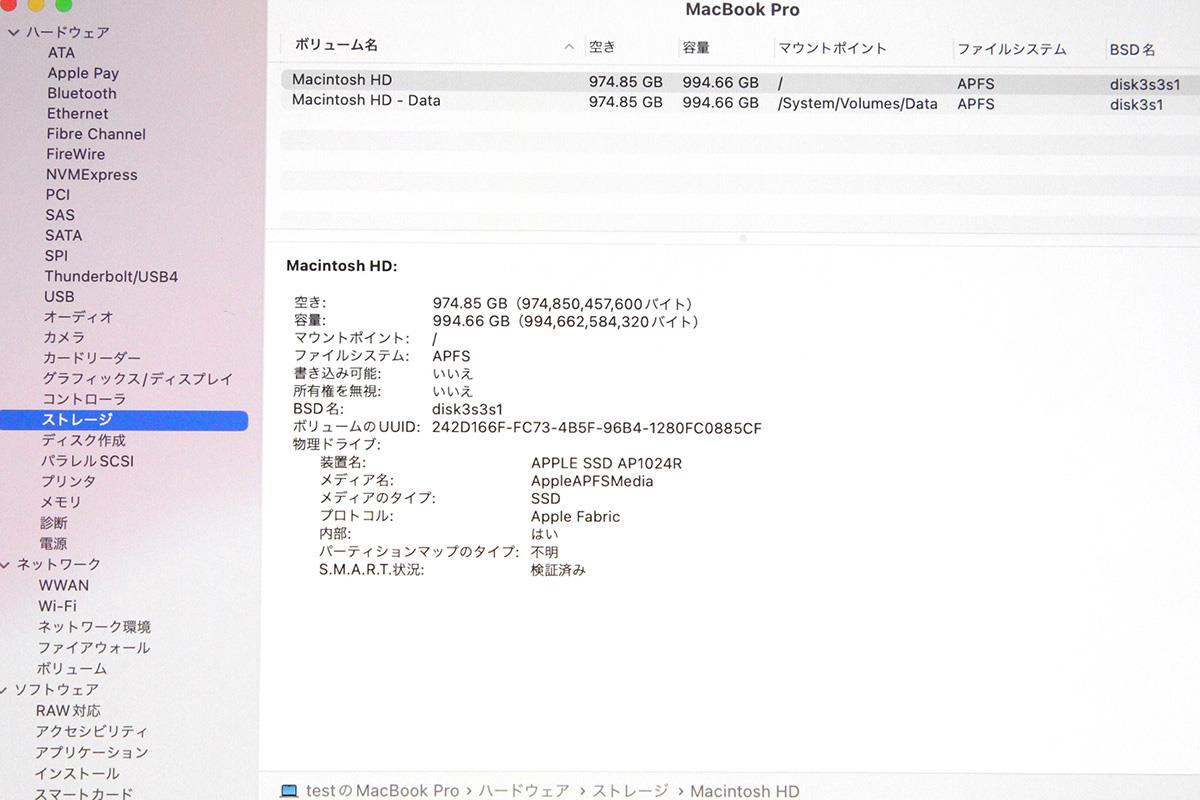Select パラレルSCSI in the sidebar
Image resolution: width=1200 pixels, height=800 pixels.
coord(87,461)
